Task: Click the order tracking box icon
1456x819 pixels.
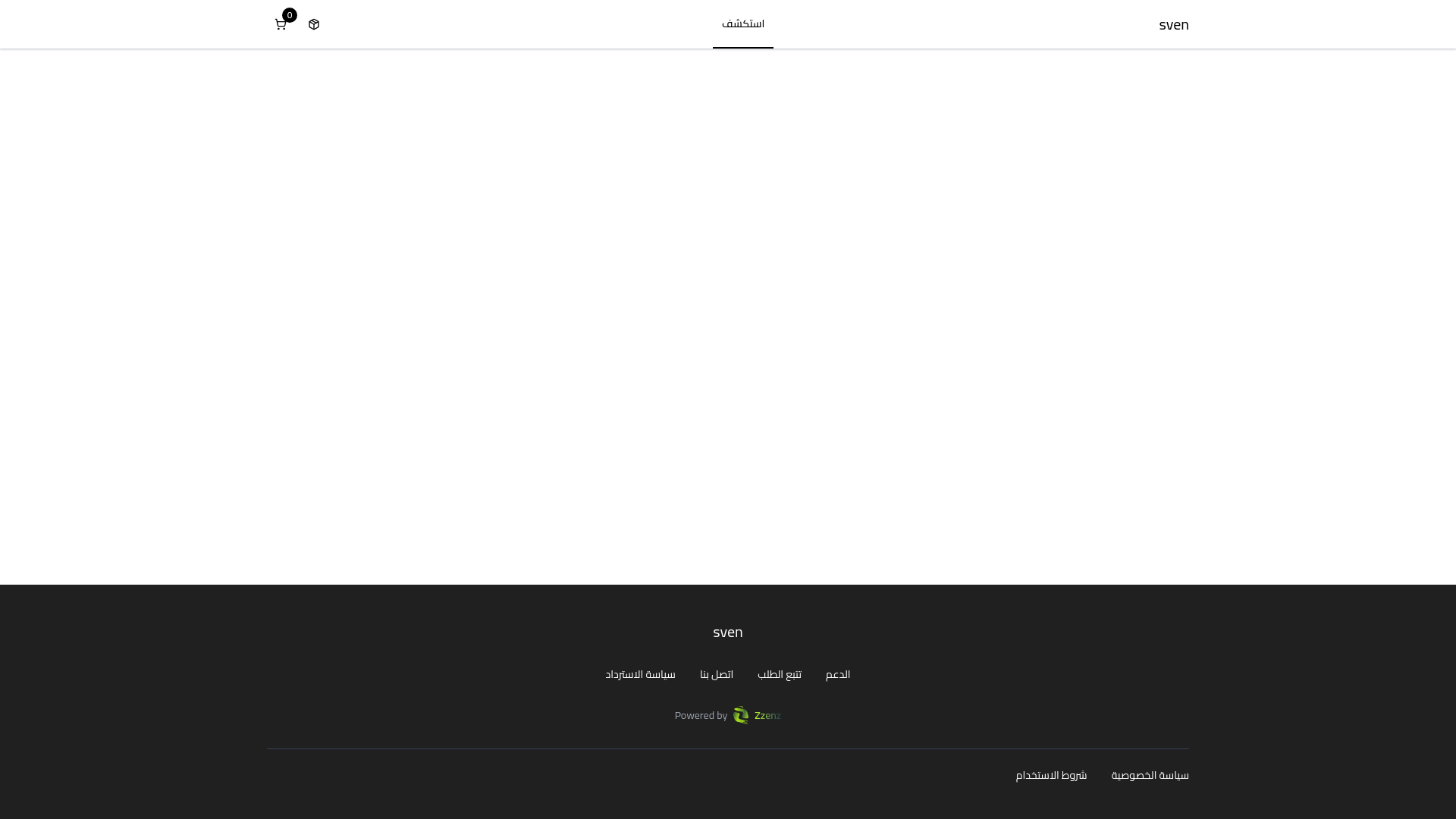Action: [x=314, y=25]
